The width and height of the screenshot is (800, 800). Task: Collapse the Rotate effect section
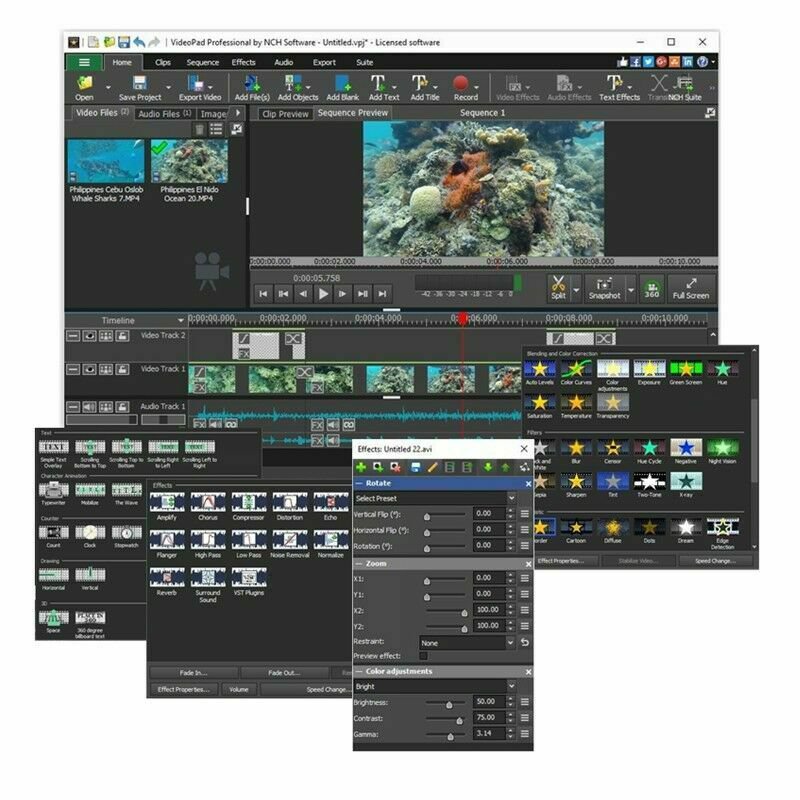pyautogui.click(x=359, y=483)
